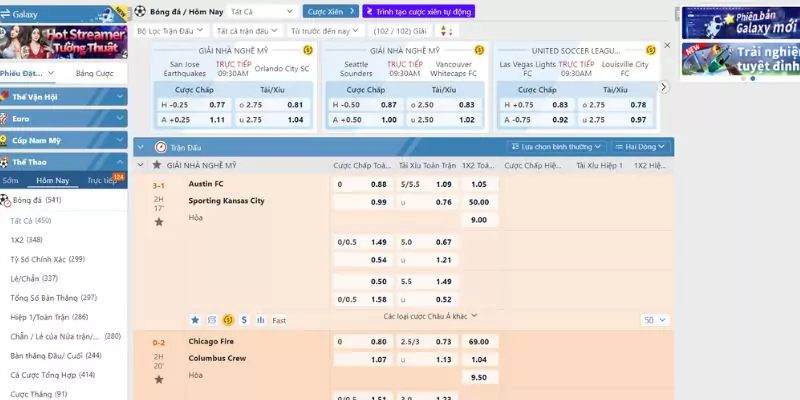800x400 pixels.
Task: Click the coin icon on Las Vegas Lights card
Action: point(651,51)
